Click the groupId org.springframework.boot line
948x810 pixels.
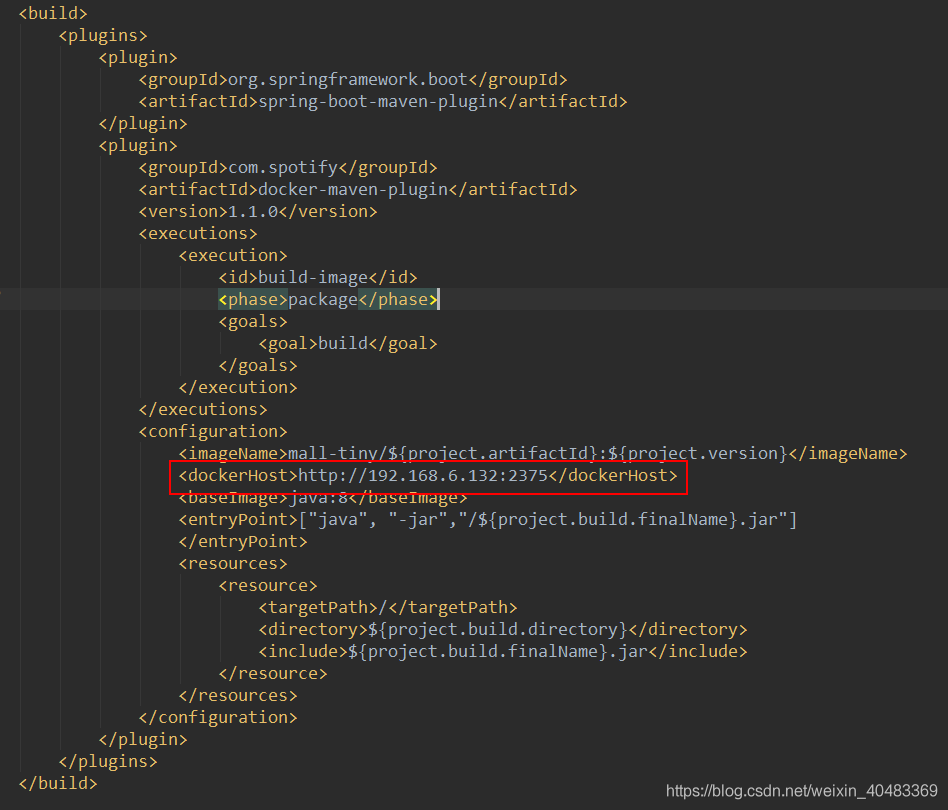(x=353, y=80)
